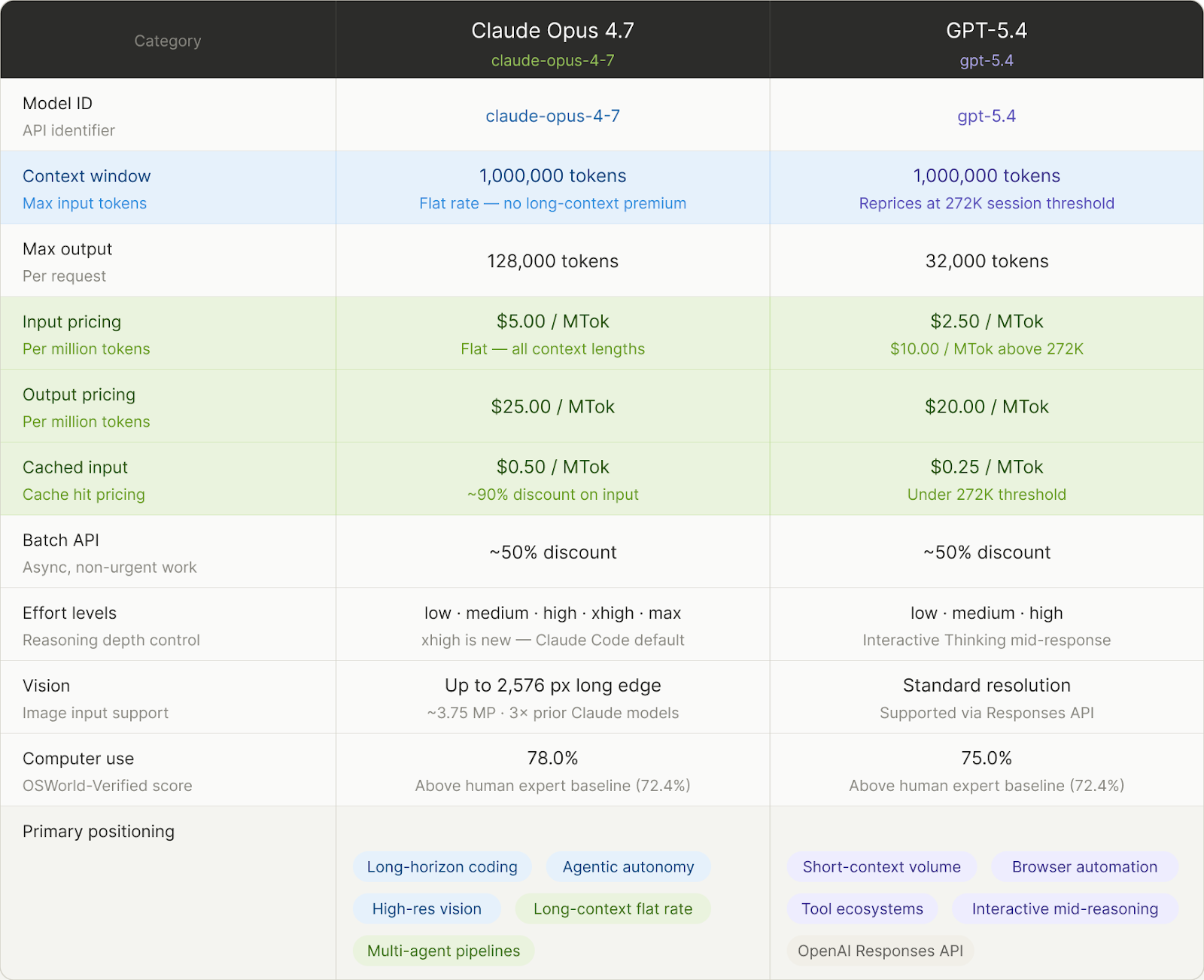Select the 78.0% OSWorld score
Viewport: 1204px width, 980px height.
click(552, 758)
